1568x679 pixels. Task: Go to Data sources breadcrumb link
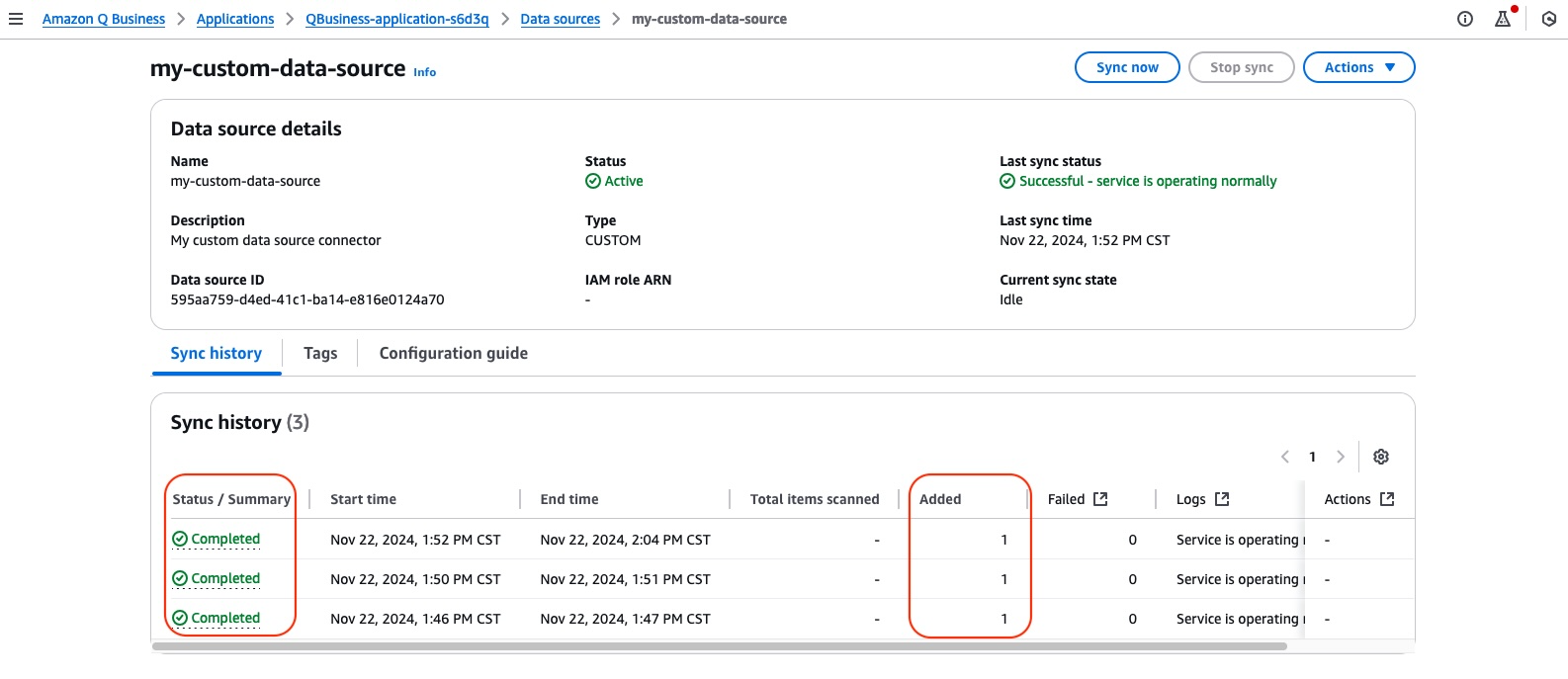click(561, 19)
